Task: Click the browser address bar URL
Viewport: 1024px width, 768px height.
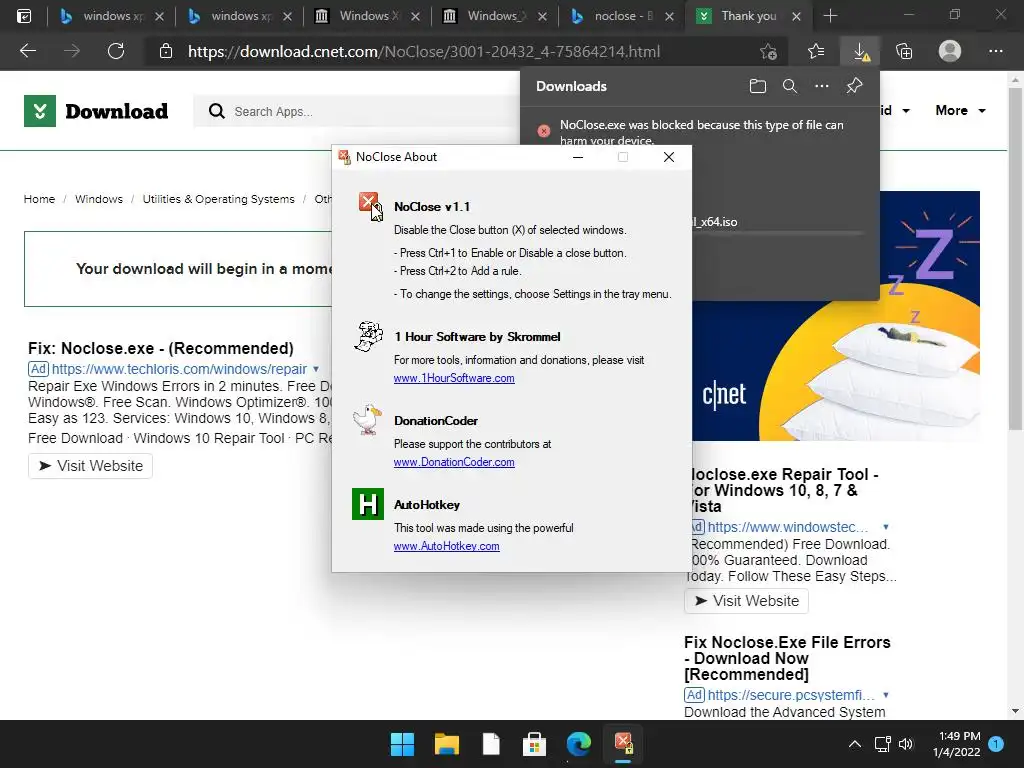Action: pyautogui.click(x=424, y=52)
